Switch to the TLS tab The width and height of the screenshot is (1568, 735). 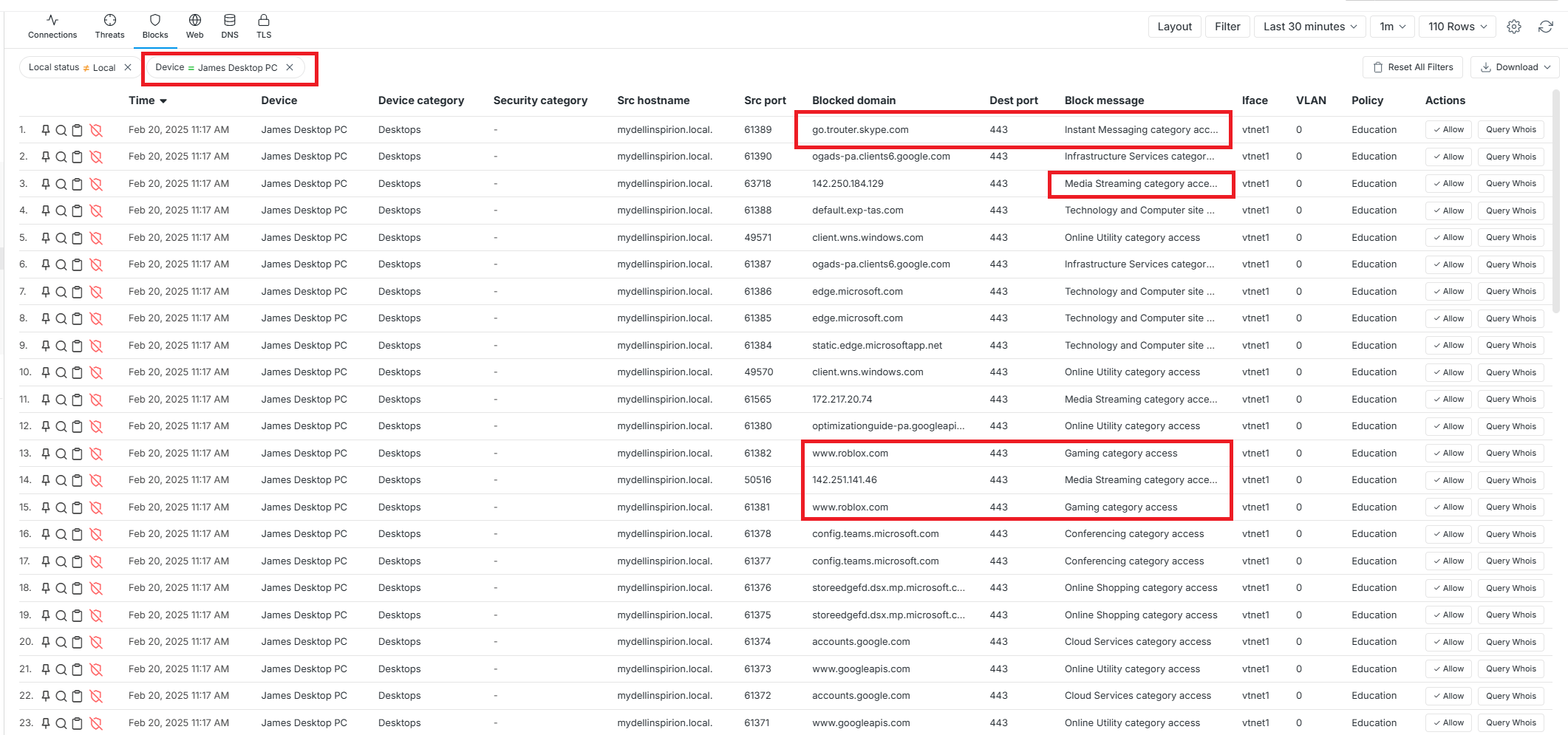(x=264, y=27)
